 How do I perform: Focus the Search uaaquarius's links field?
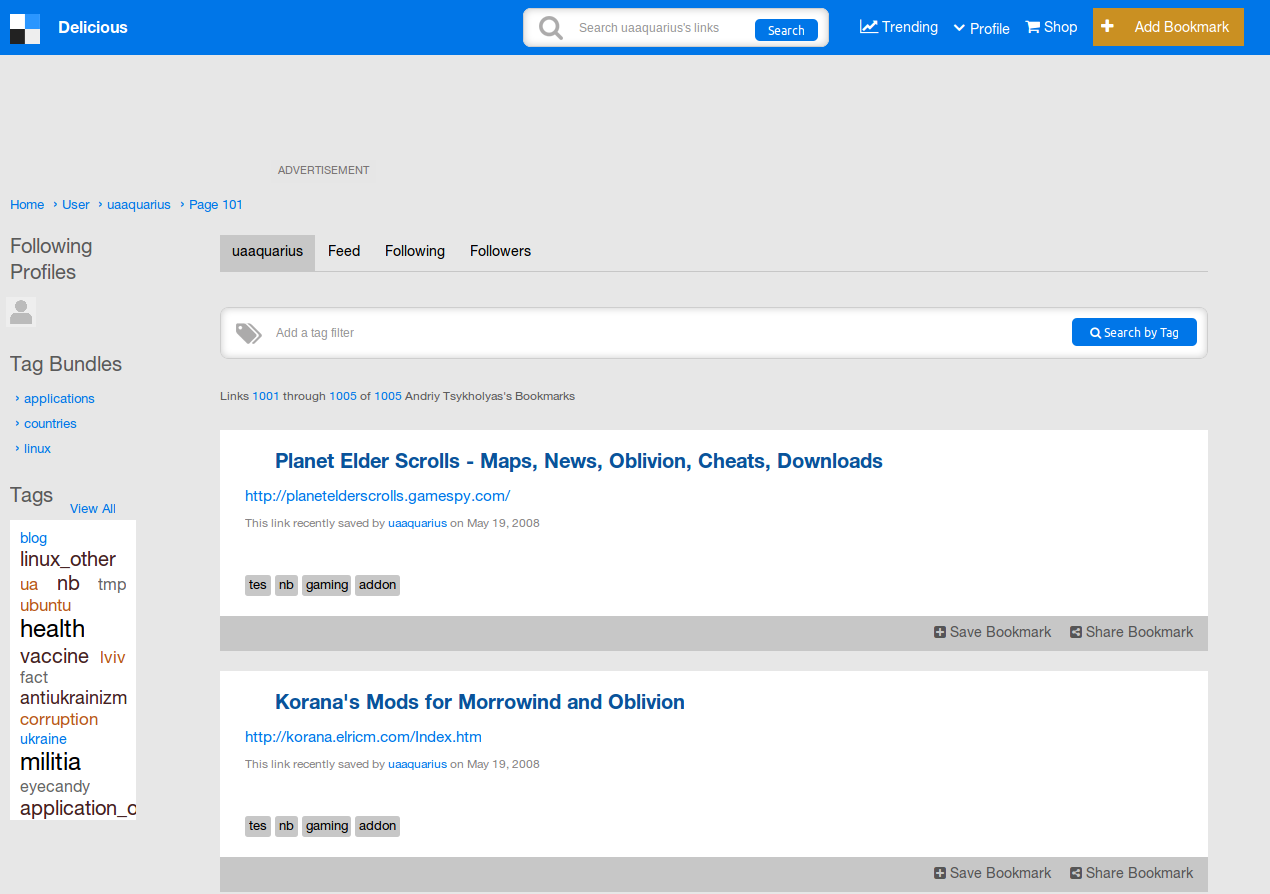pos(663,28)
